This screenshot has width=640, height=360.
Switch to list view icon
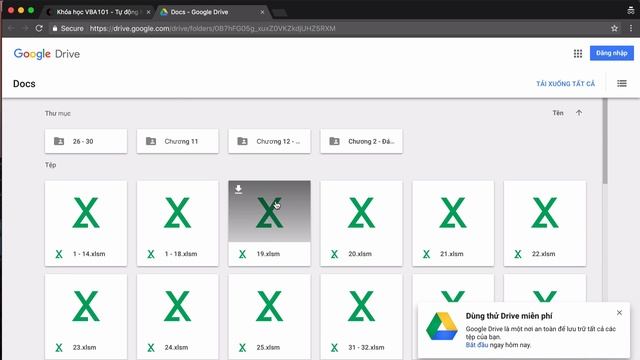pos(622,83)
